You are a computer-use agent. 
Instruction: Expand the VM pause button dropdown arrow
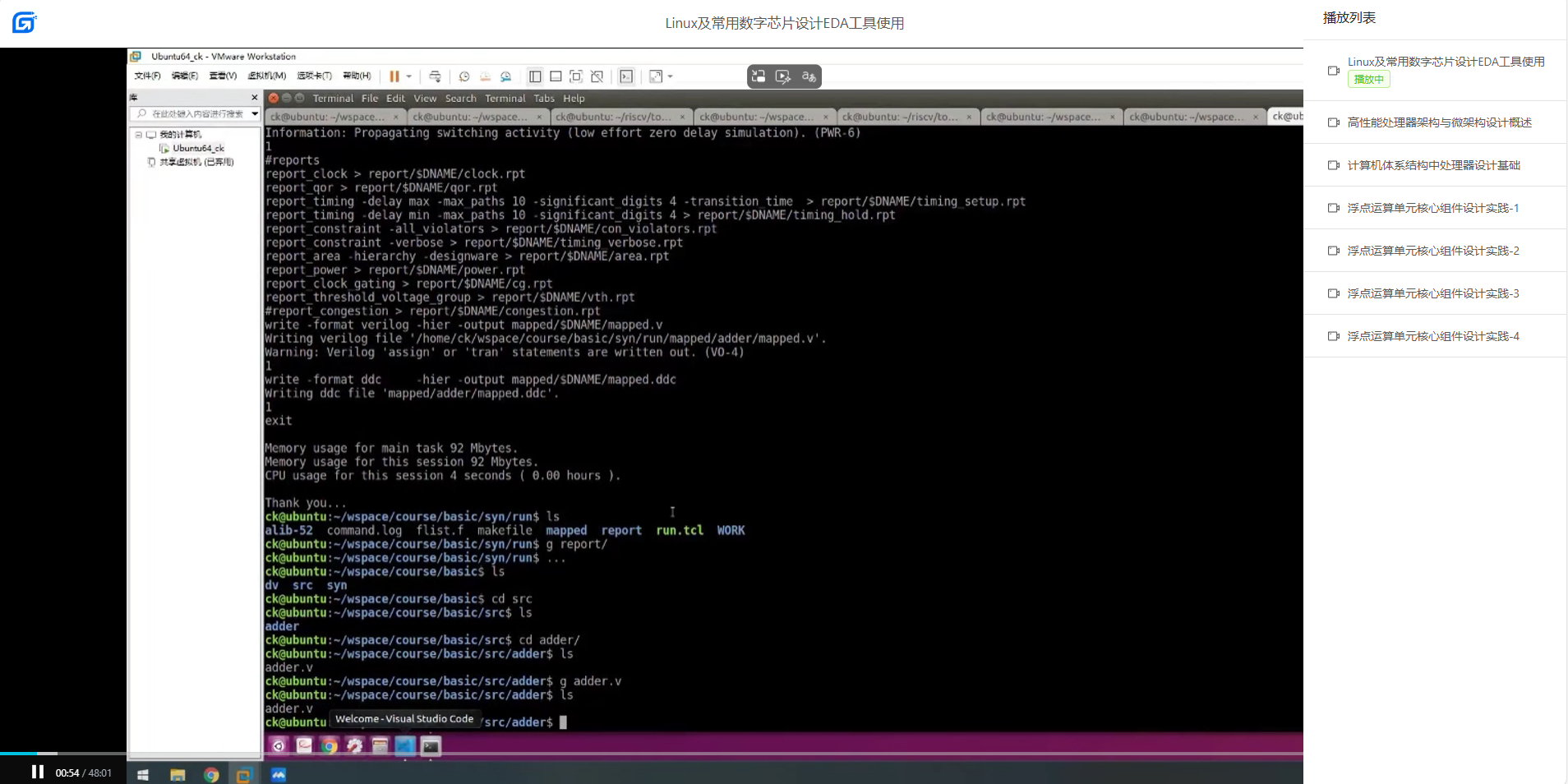(409, 76)
